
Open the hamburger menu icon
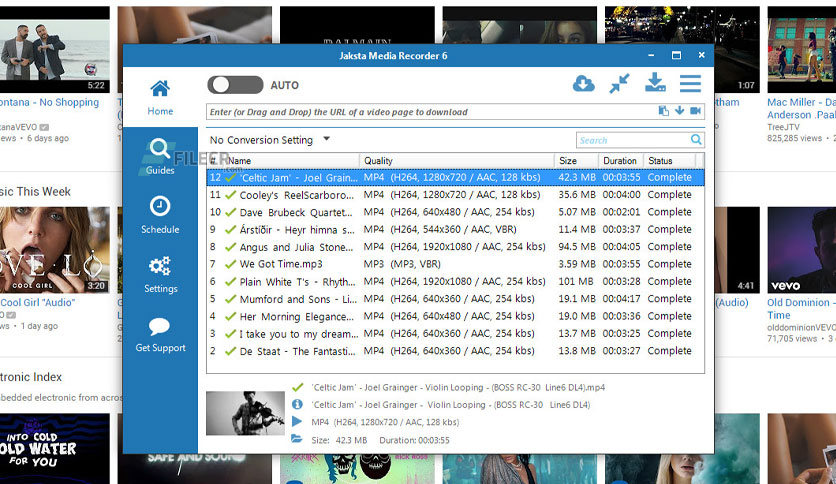tap(690, 83)
